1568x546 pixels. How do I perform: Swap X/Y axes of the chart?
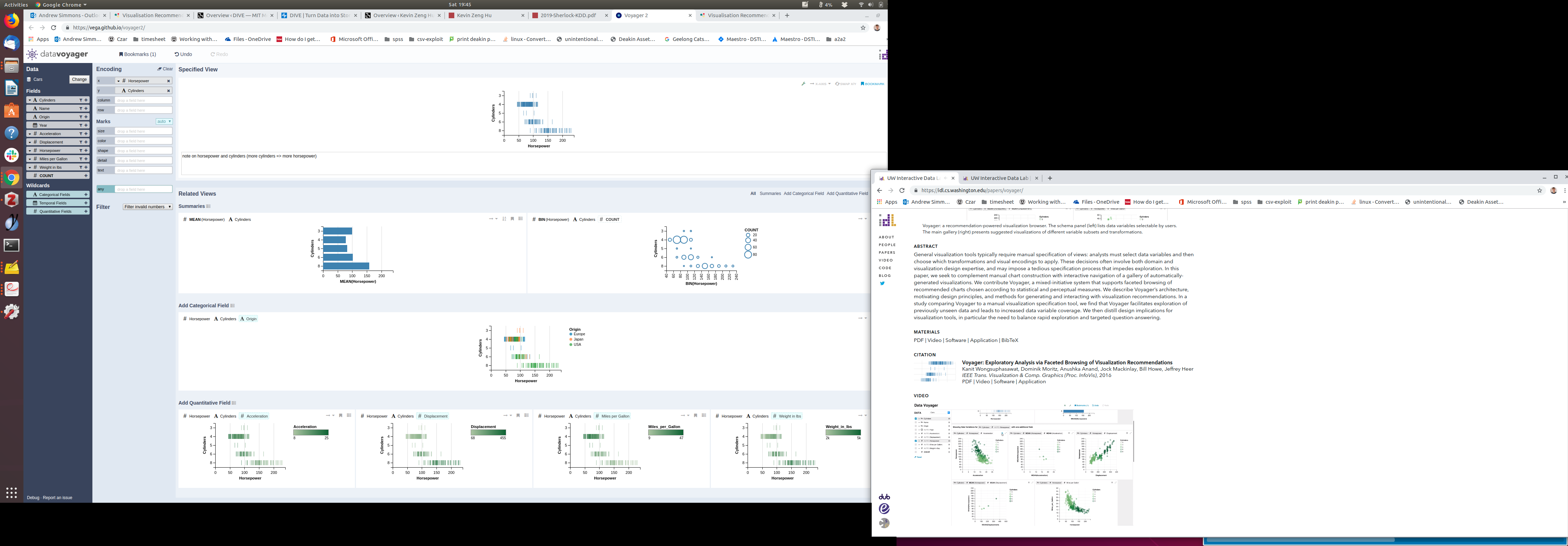pyautogui.click(x=846, y=84)
